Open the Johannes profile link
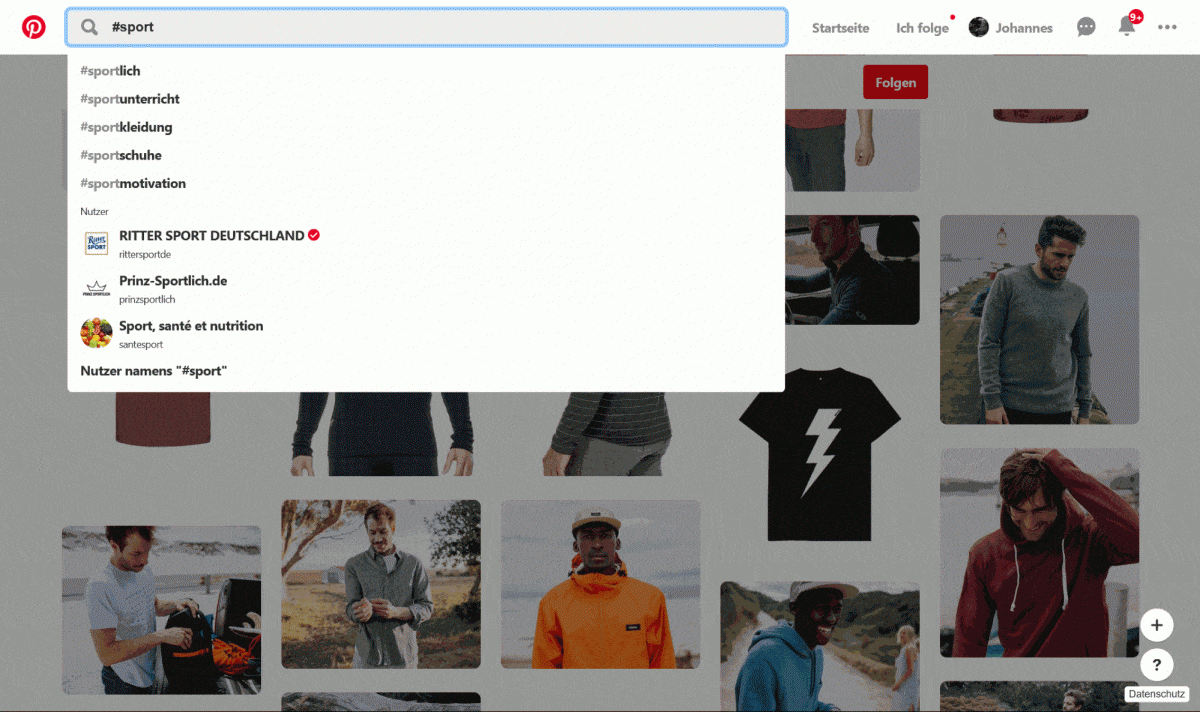 coord(1012,28)
